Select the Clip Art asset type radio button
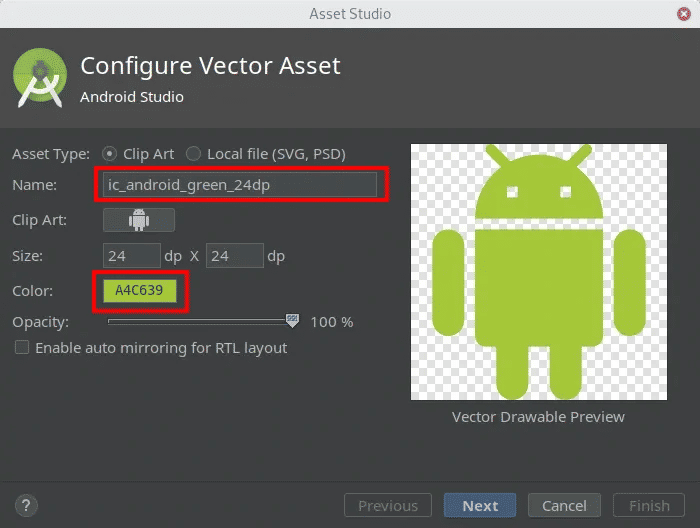Viewport: 700px width, 528px height. tap(109, 154)
